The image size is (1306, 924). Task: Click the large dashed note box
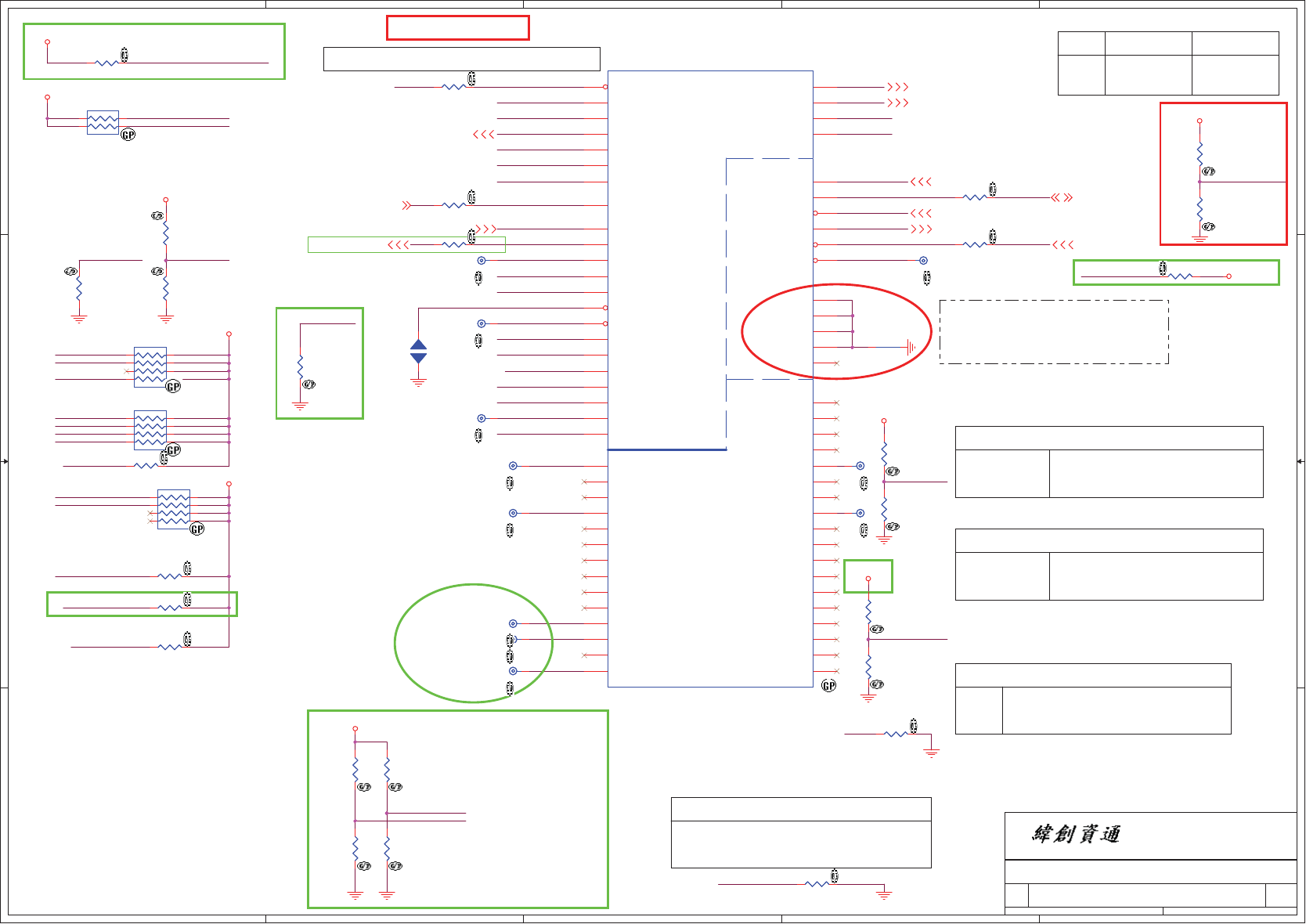pyautogui.click(x=1054, y=331)
